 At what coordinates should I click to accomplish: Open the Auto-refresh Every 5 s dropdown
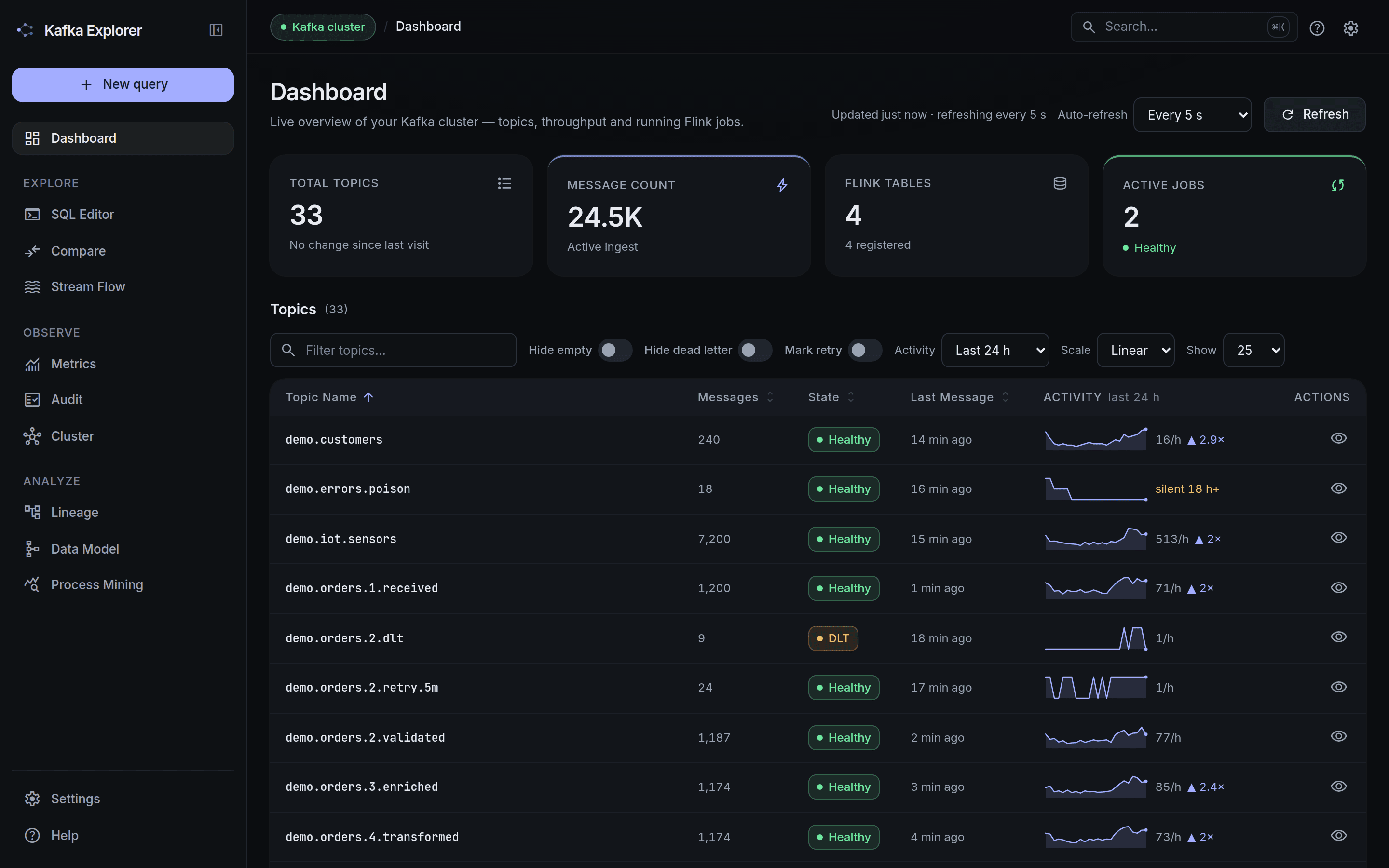(x=1192, y=115)
